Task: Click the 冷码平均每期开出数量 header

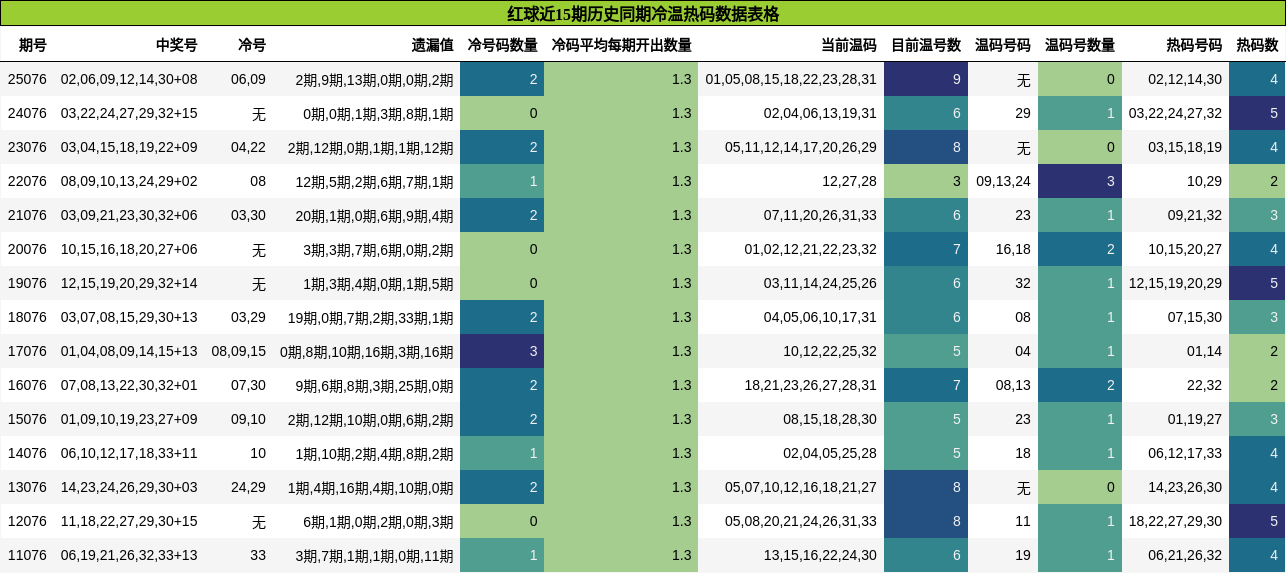Action: click(621, 45)
